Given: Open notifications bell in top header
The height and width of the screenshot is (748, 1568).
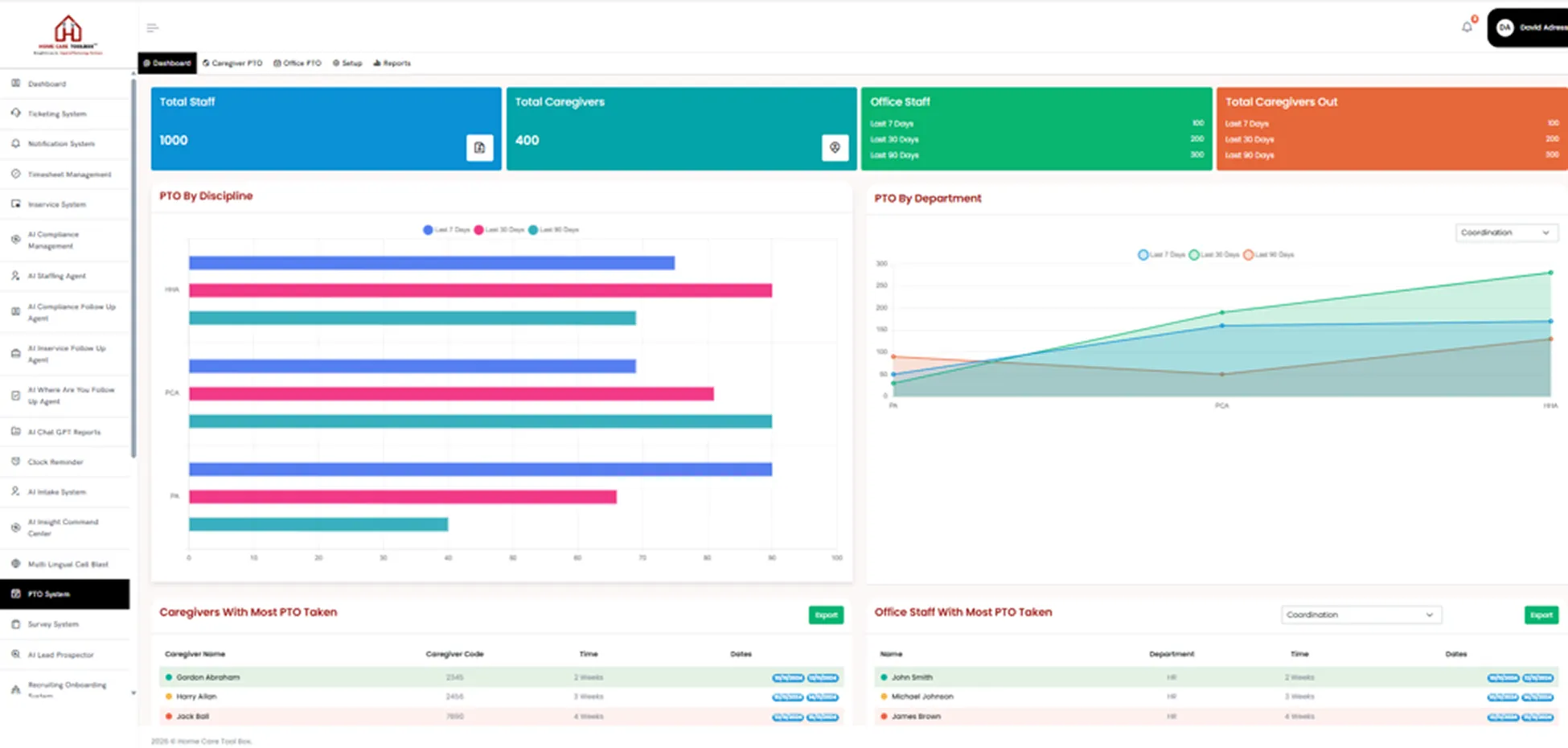Looking at the screenshot, I should [x=1467, y=27].
